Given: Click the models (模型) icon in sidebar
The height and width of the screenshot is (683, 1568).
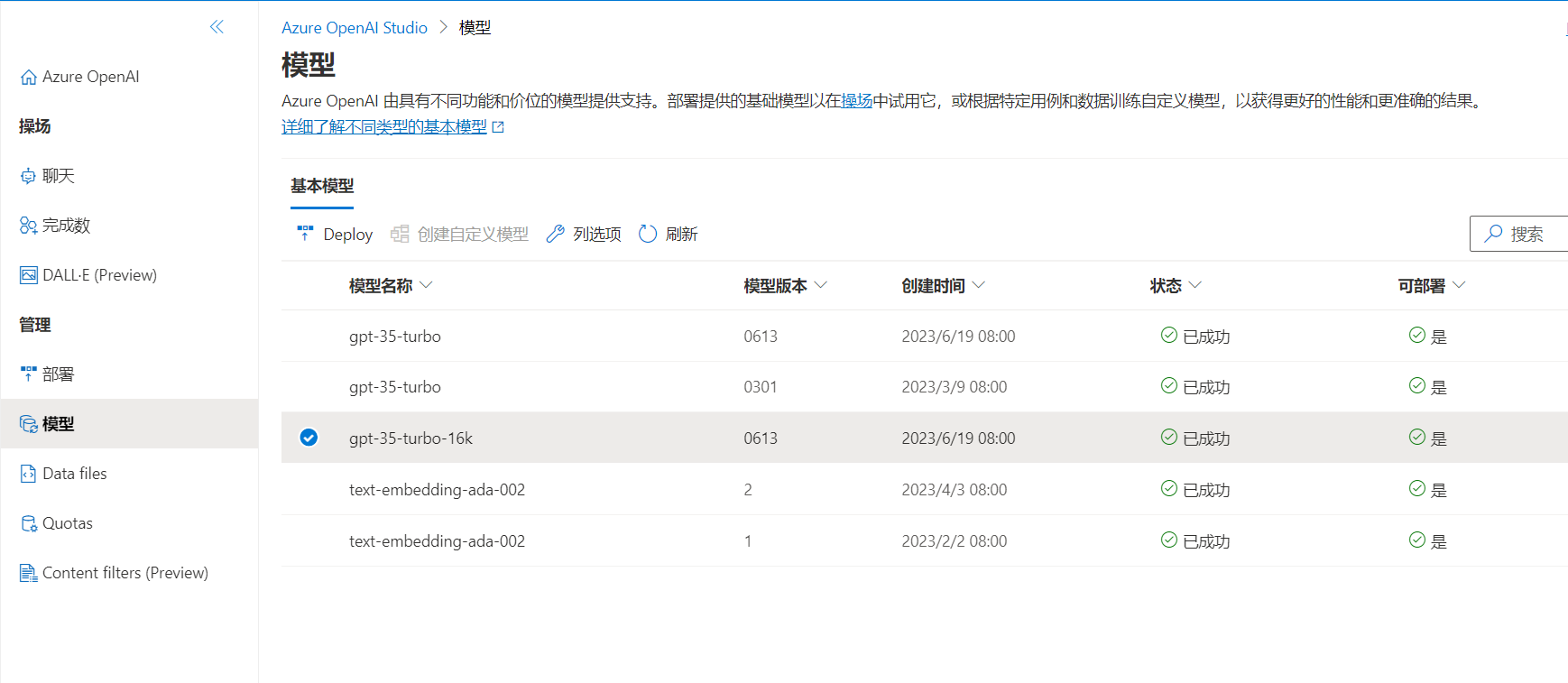Looking at the screenshot, I should coord(29,424).
